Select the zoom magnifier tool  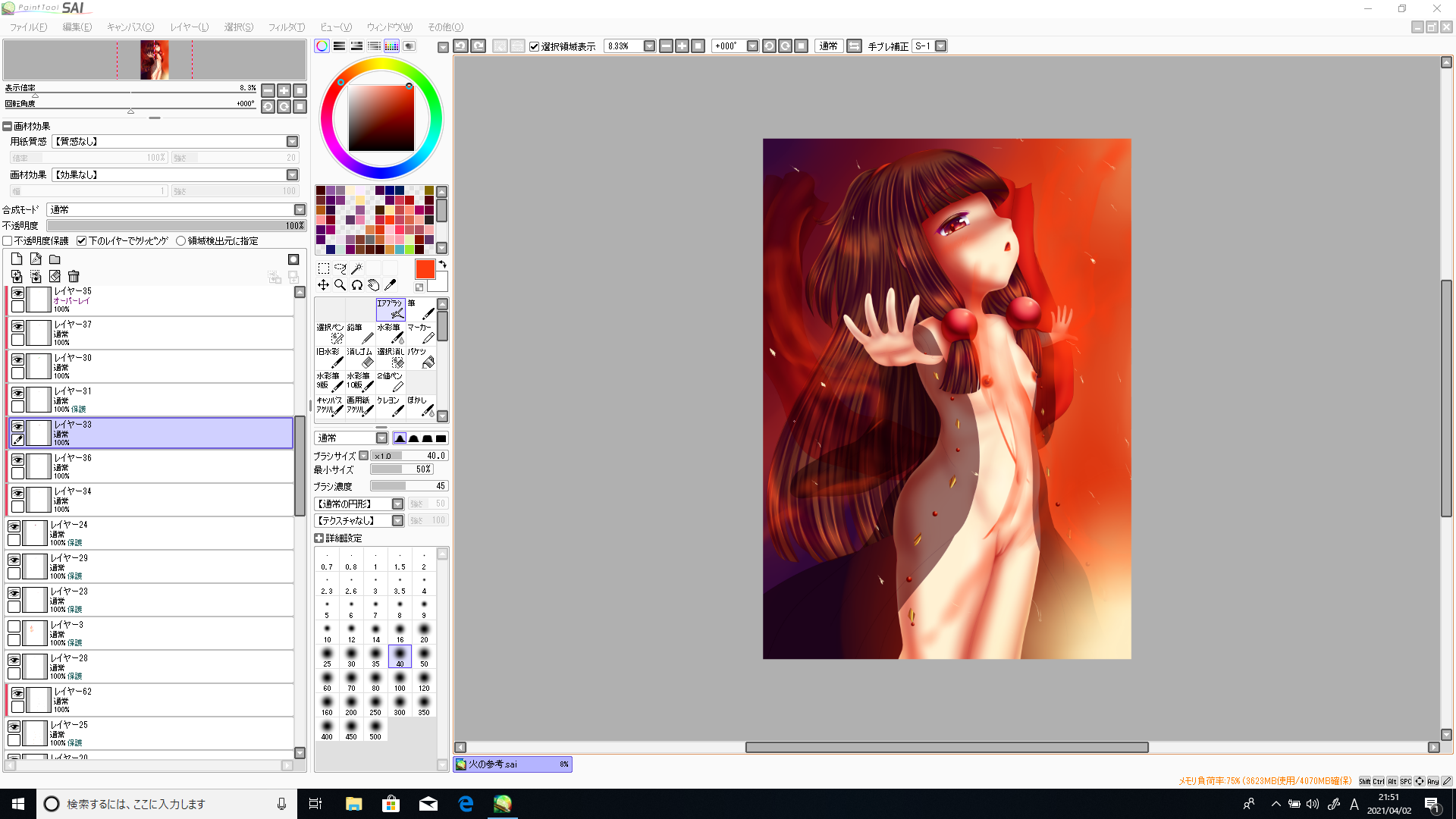pos(340,285)
